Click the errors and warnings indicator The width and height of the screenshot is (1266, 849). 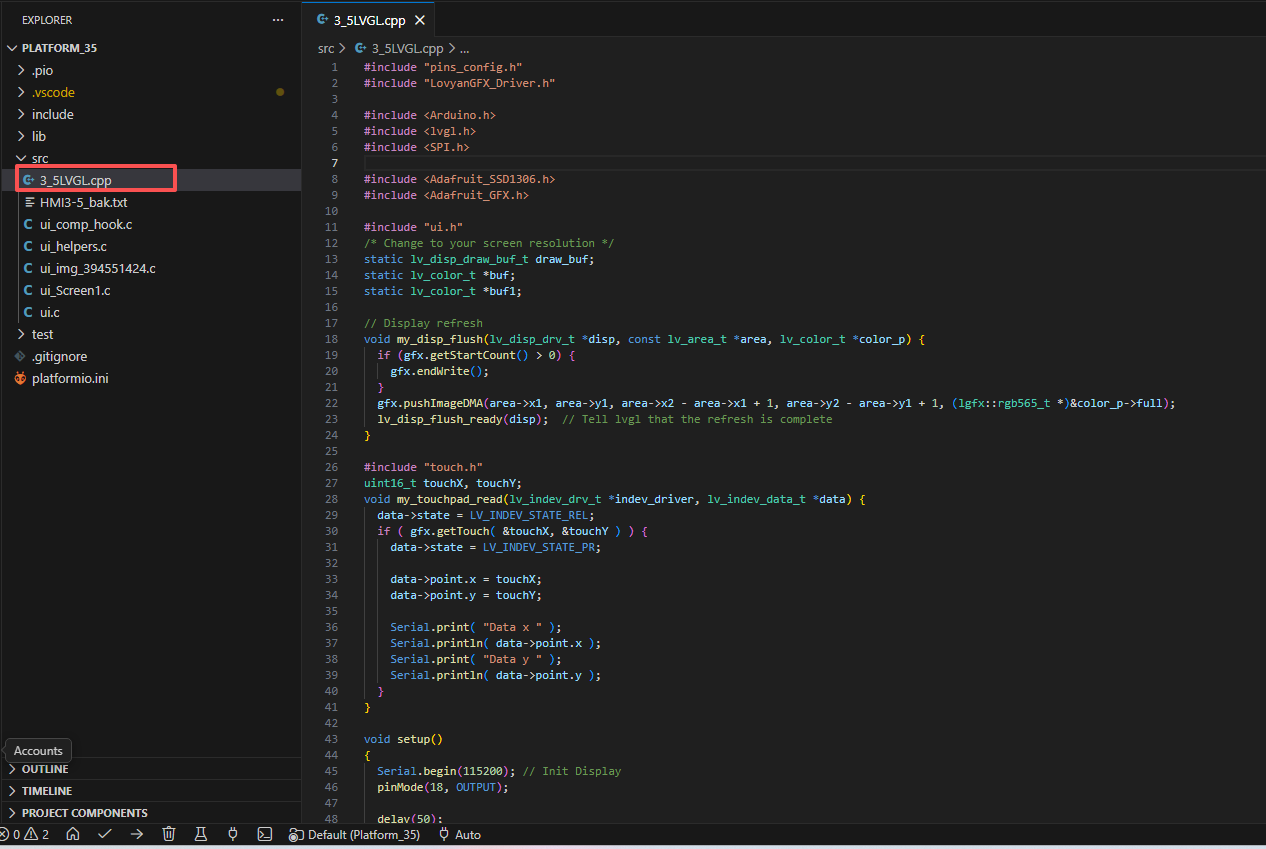click(x=25, y=834)
